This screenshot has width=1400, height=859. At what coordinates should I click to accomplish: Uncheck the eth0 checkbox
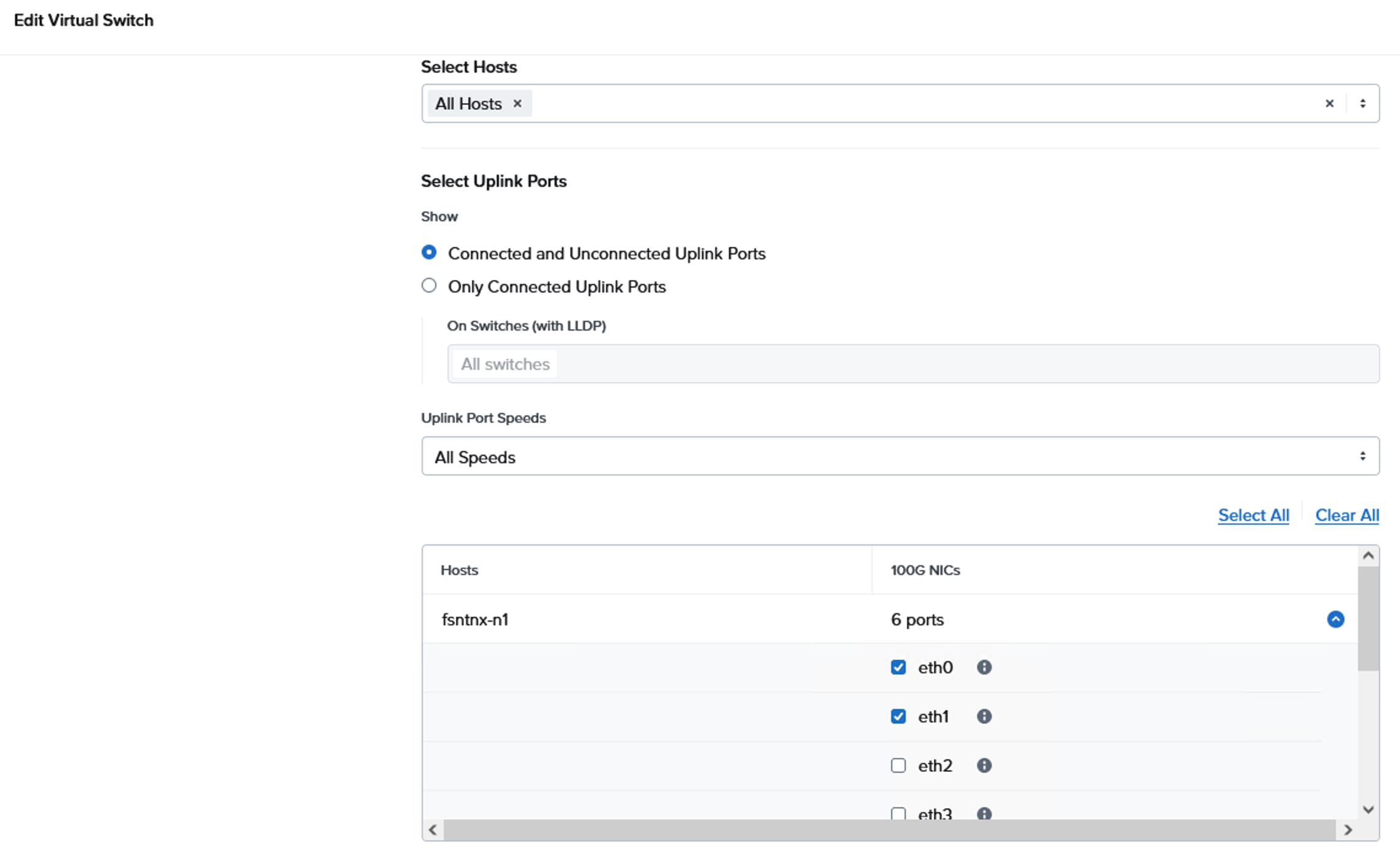click(898, 667)
